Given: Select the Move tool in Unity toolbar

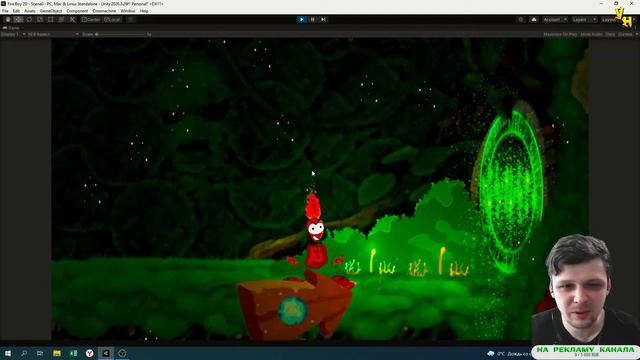Looking at the screenshot, I should (x=18, y=20).
